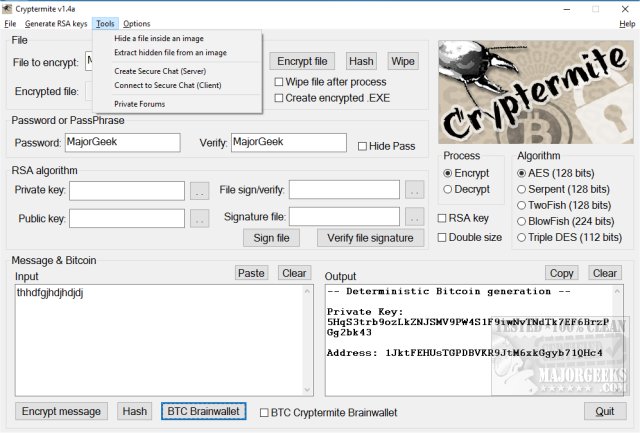Screen dimensions: 640x433
Task: Click the Encrypt message button
Action: 61,411
